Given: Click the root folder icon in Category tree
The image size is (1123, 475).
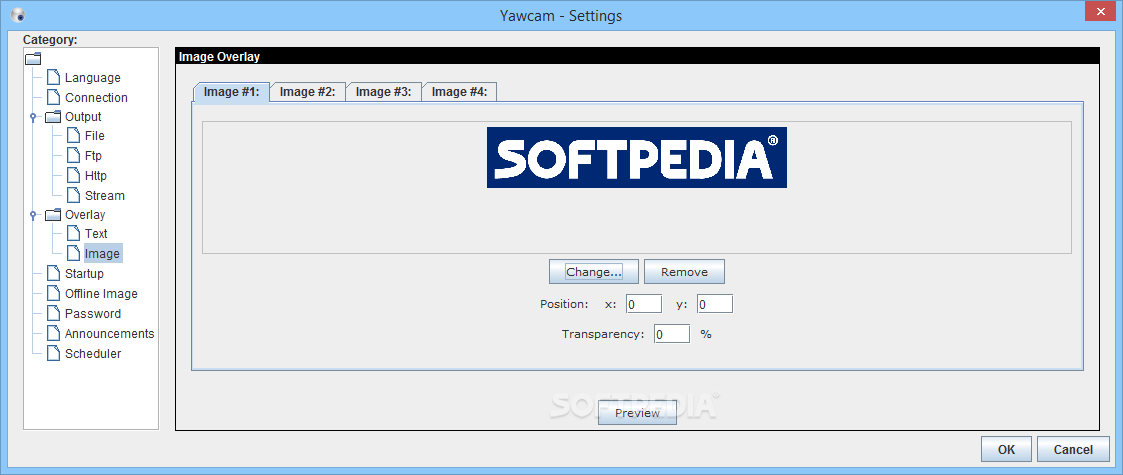Looking at the screenshot, I should pos(33,59).
